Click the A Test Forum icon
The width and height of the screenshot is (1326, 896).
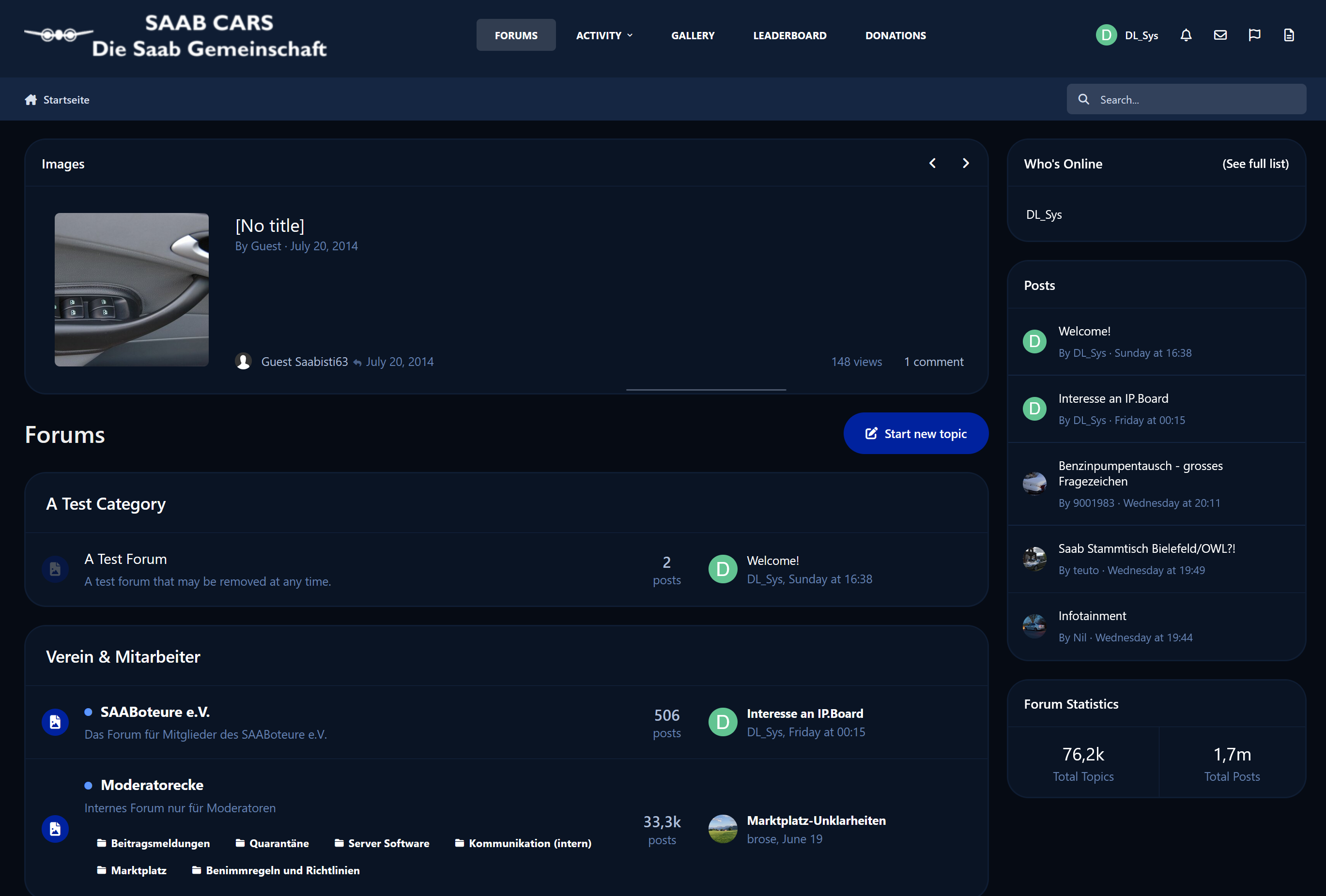tap(55, 569)
